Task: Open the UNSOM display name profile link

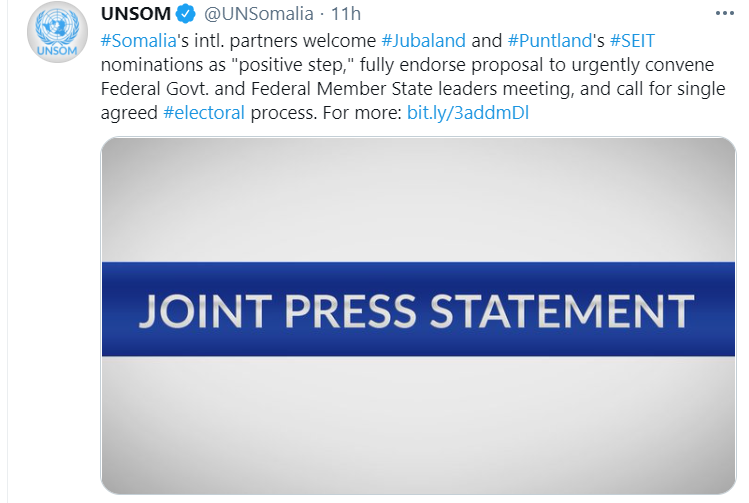Action: [136, 15]
